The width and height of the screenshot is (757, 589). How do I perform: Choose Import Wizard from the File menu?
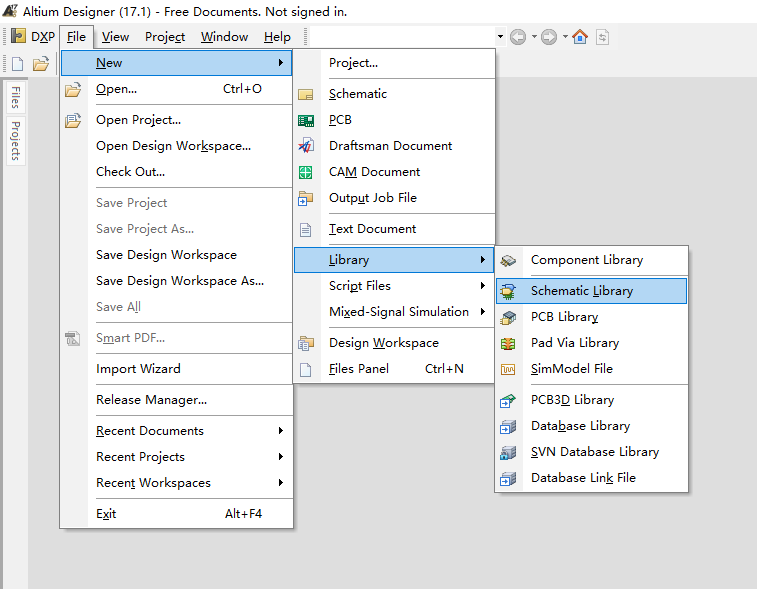138,369
